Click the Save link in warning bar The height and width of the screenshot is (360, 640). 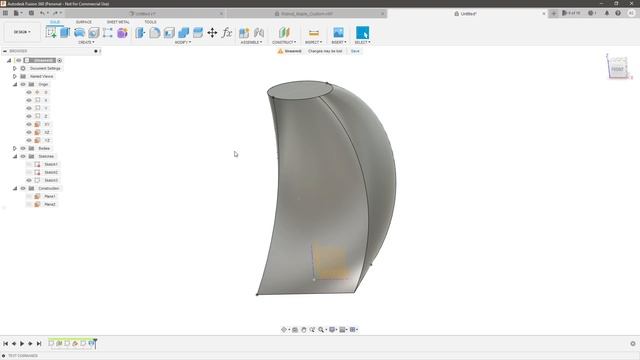355,51
